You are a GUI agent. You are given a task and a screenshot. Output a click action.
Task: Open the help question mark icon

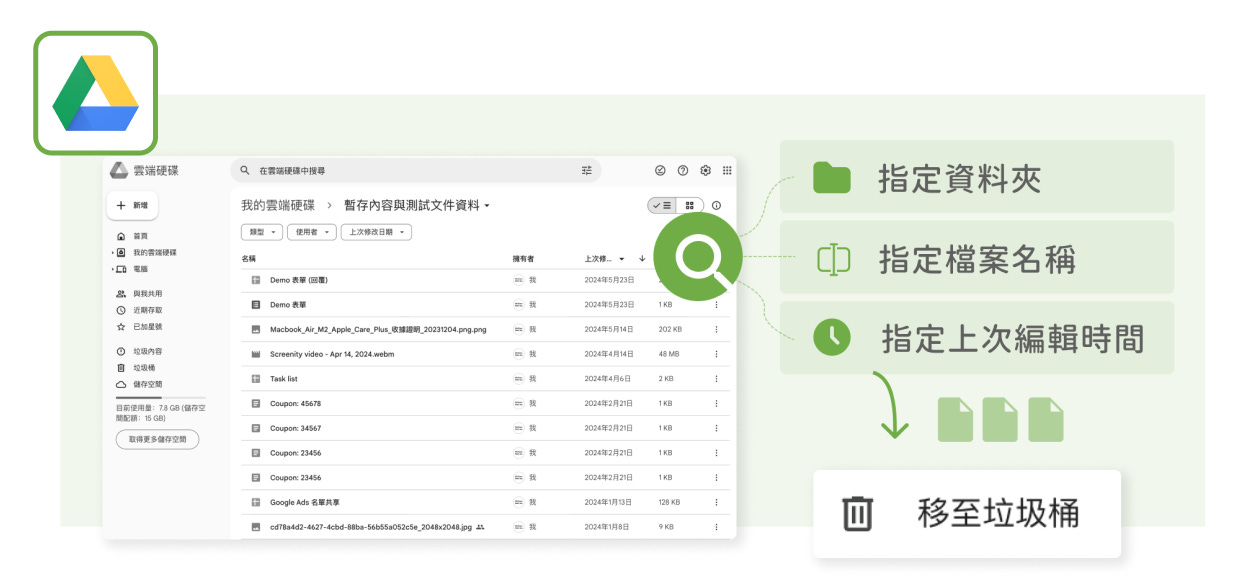(683, 171)
